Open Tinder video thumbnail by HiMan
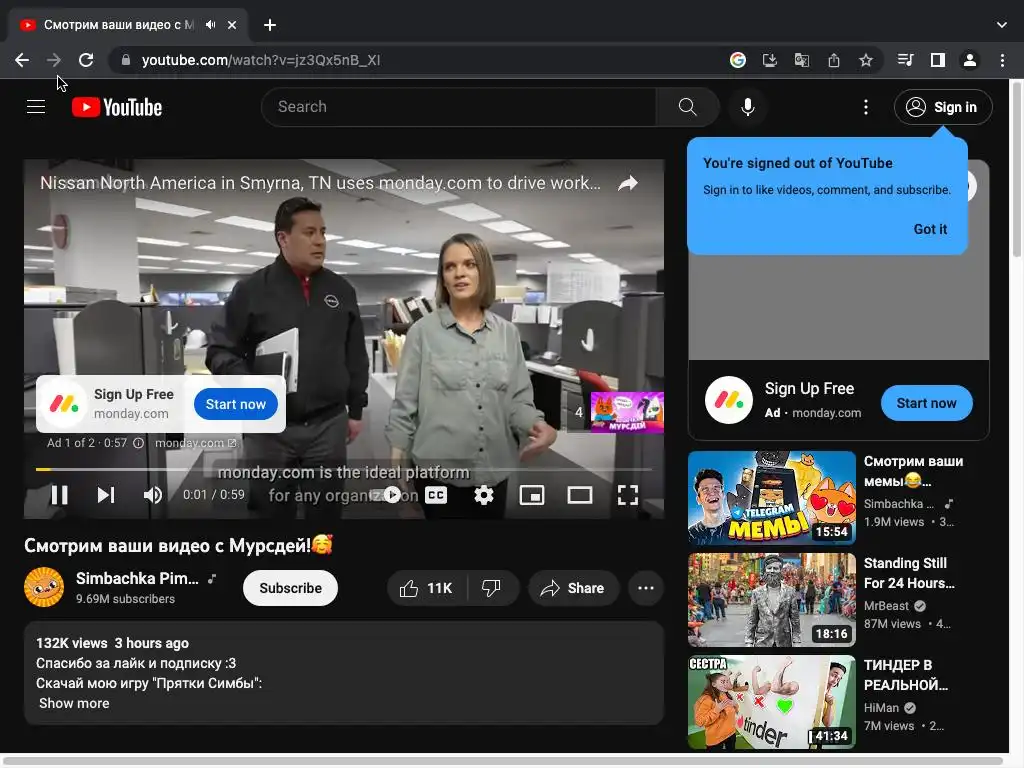The image size is (1024, 768). 771,701
